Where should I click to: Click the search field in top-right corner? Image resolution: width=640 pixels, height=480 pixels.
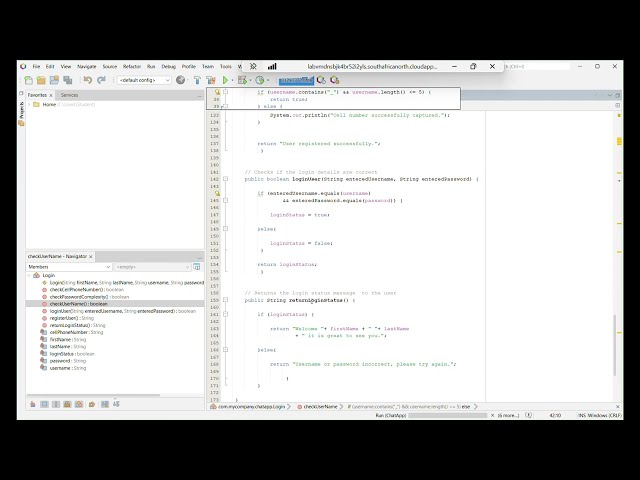coord(537,66)
